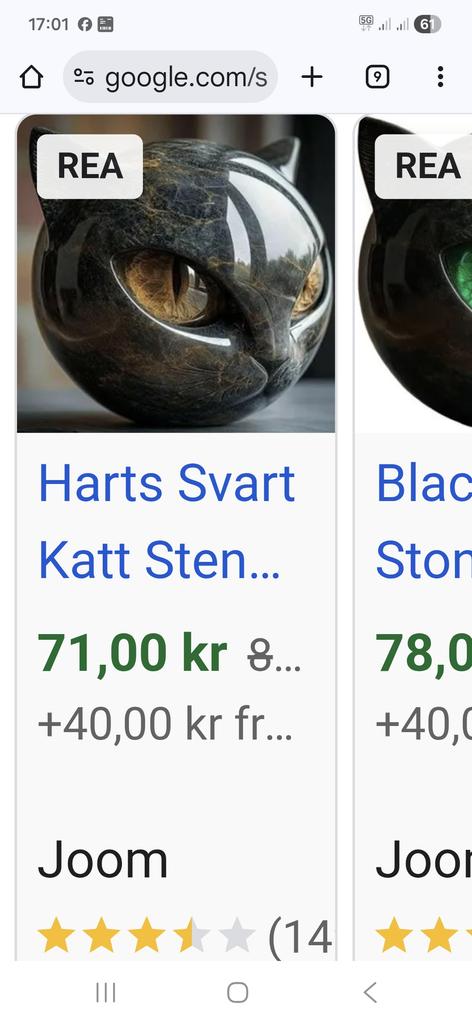Open Harts Svart Katt Sten product link
This screenshot has width=472, height=1024.
tap(166, 522)
